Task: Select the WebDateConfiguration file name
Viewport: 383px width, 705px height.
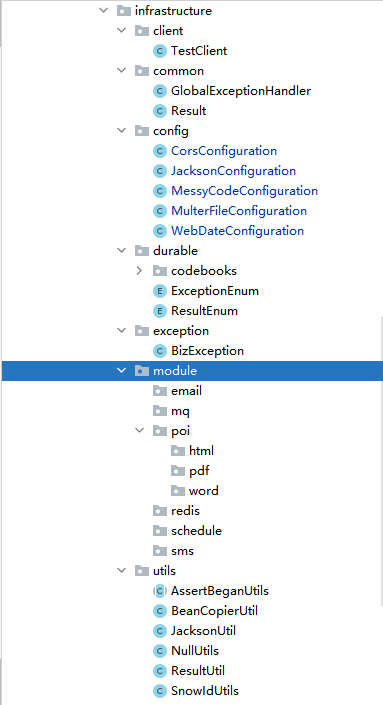Action: 237,231
